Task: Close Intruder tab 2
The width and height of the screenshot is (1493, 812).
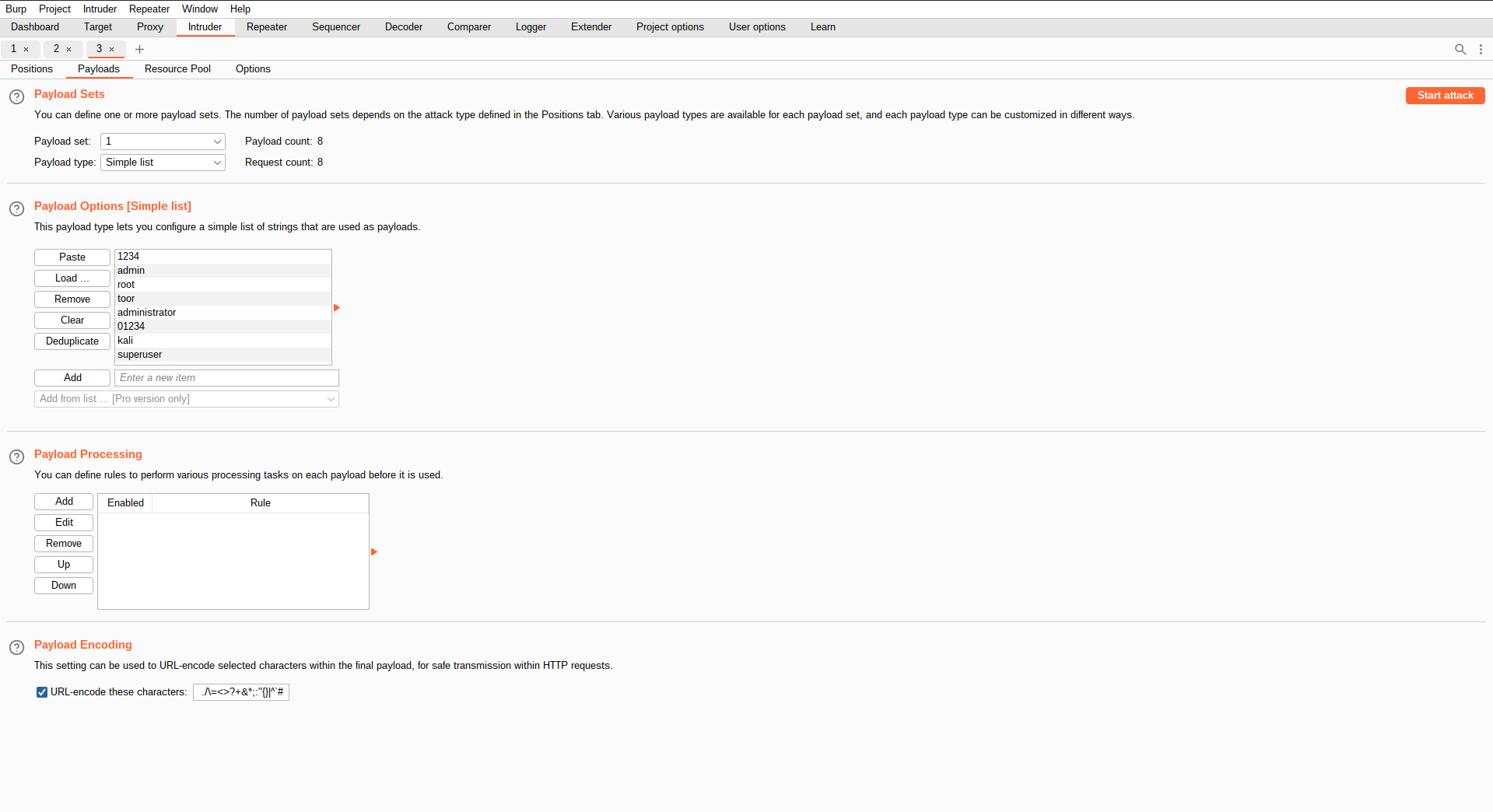Action: coord(68,49)
